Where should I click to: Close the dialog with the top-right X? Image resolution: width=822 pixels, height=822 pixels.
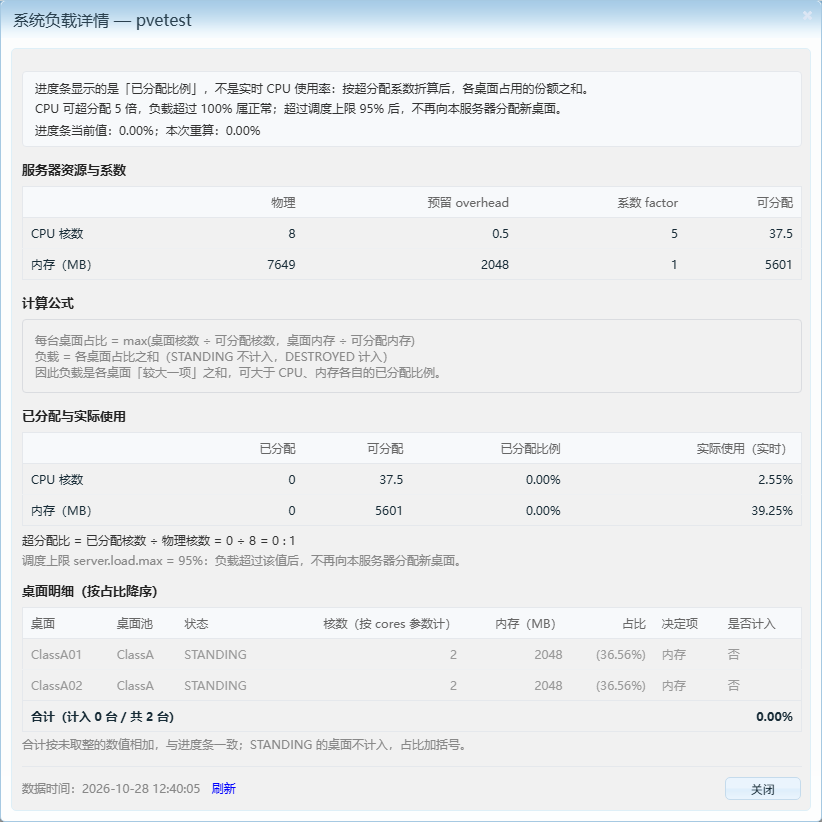(x=807, y=16)
